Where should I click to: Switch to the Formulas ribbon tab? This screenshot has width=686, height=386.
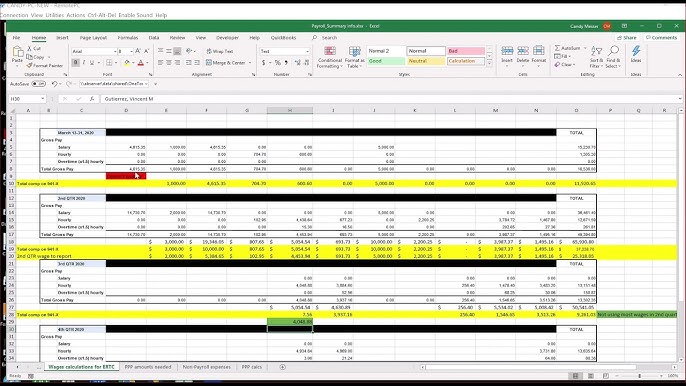(x=128, y=38)
